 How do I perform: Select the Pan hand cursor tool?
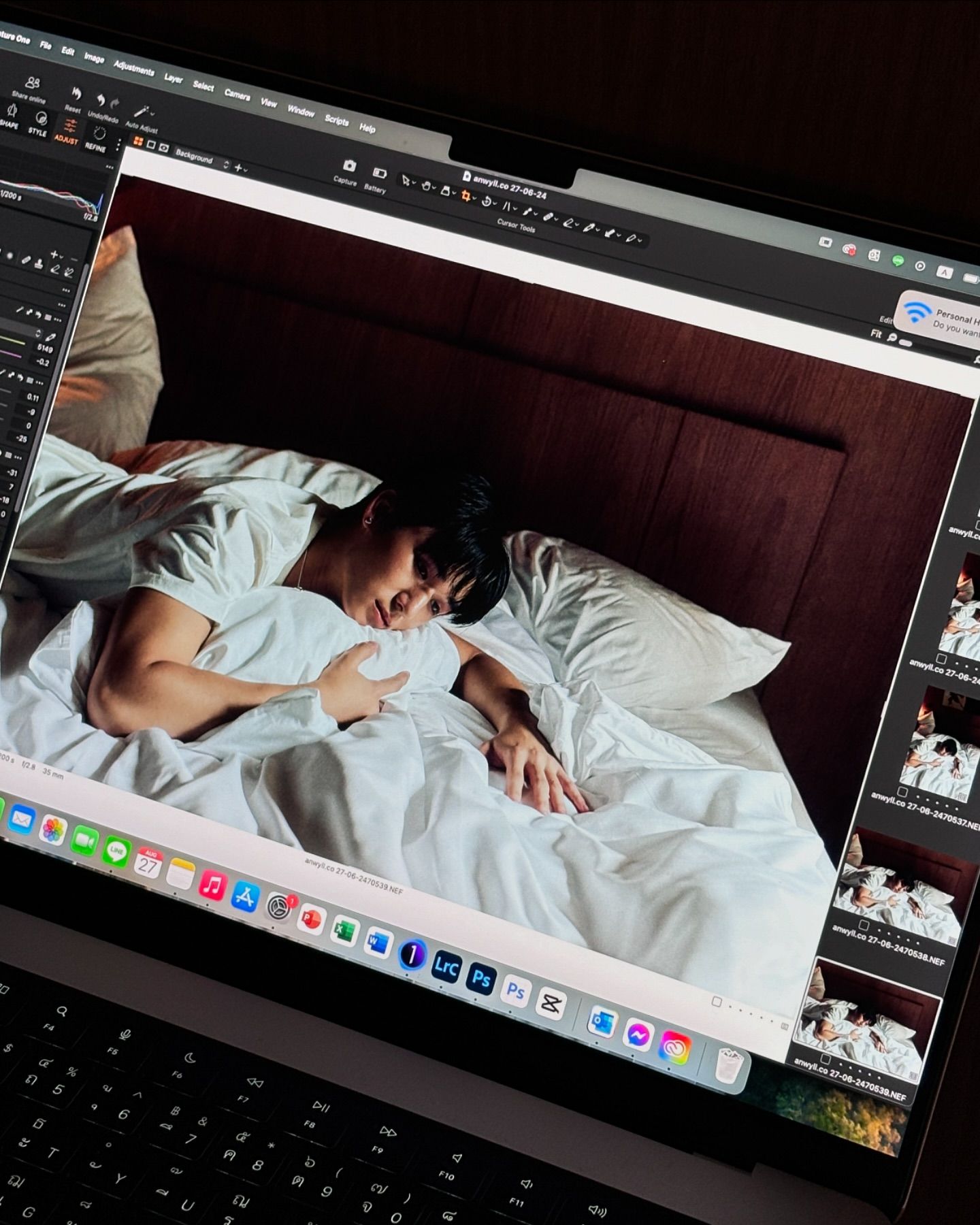click(x=425, y=186)
